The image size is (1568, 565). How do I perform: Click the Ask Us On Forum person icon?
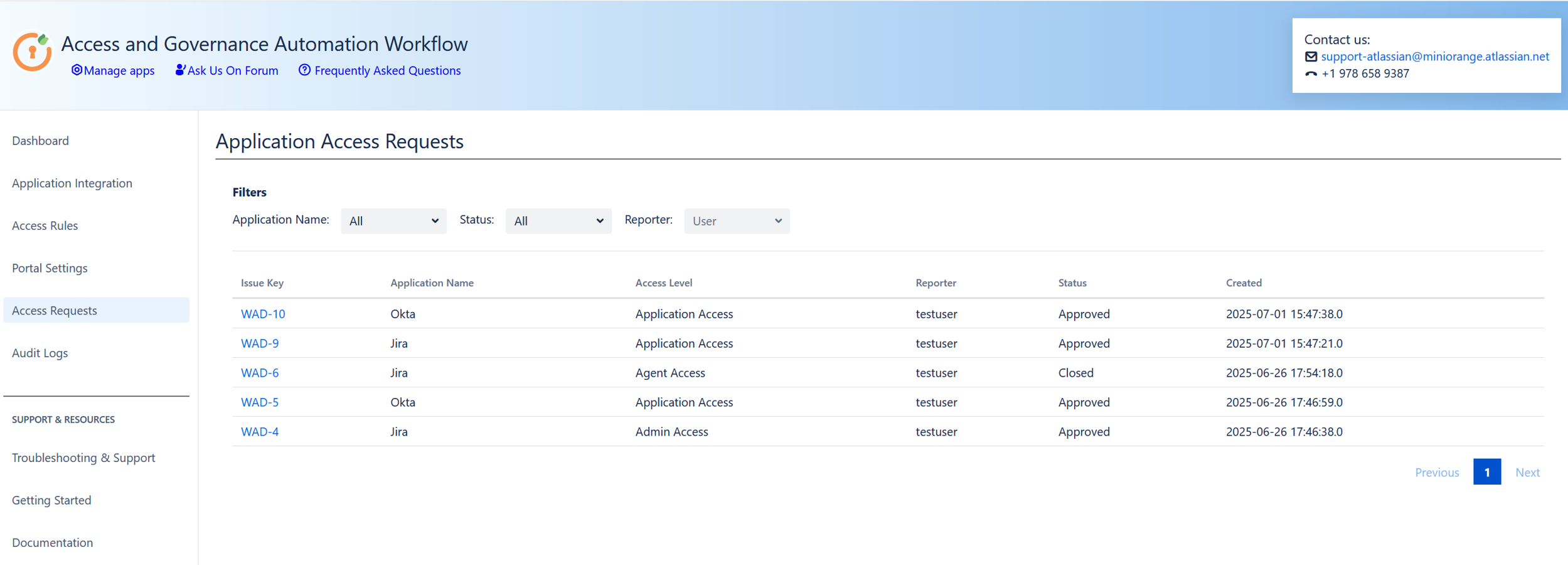[180, 70]
